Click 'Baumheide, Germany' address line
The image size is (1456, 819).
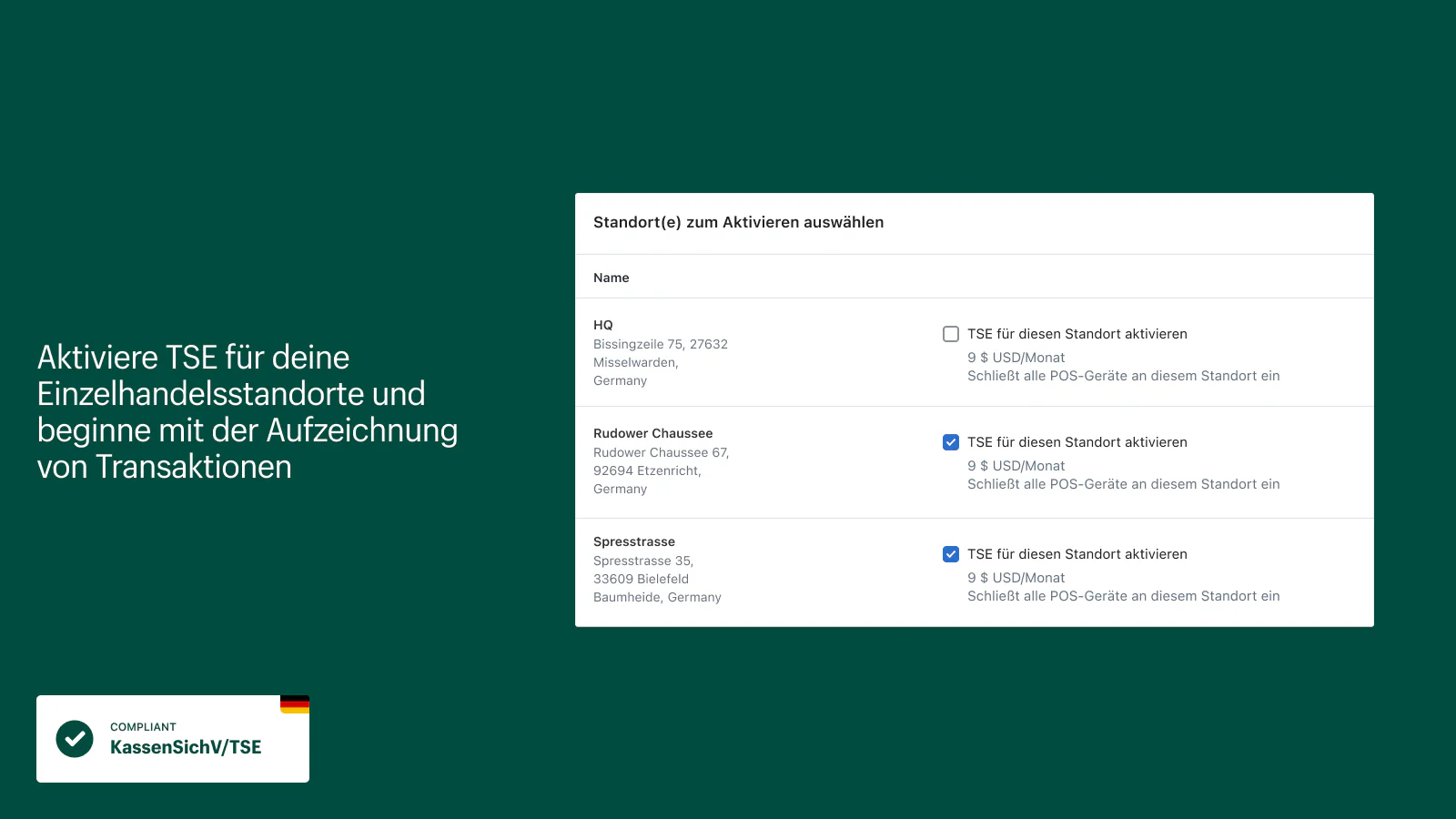pos(657,597)
